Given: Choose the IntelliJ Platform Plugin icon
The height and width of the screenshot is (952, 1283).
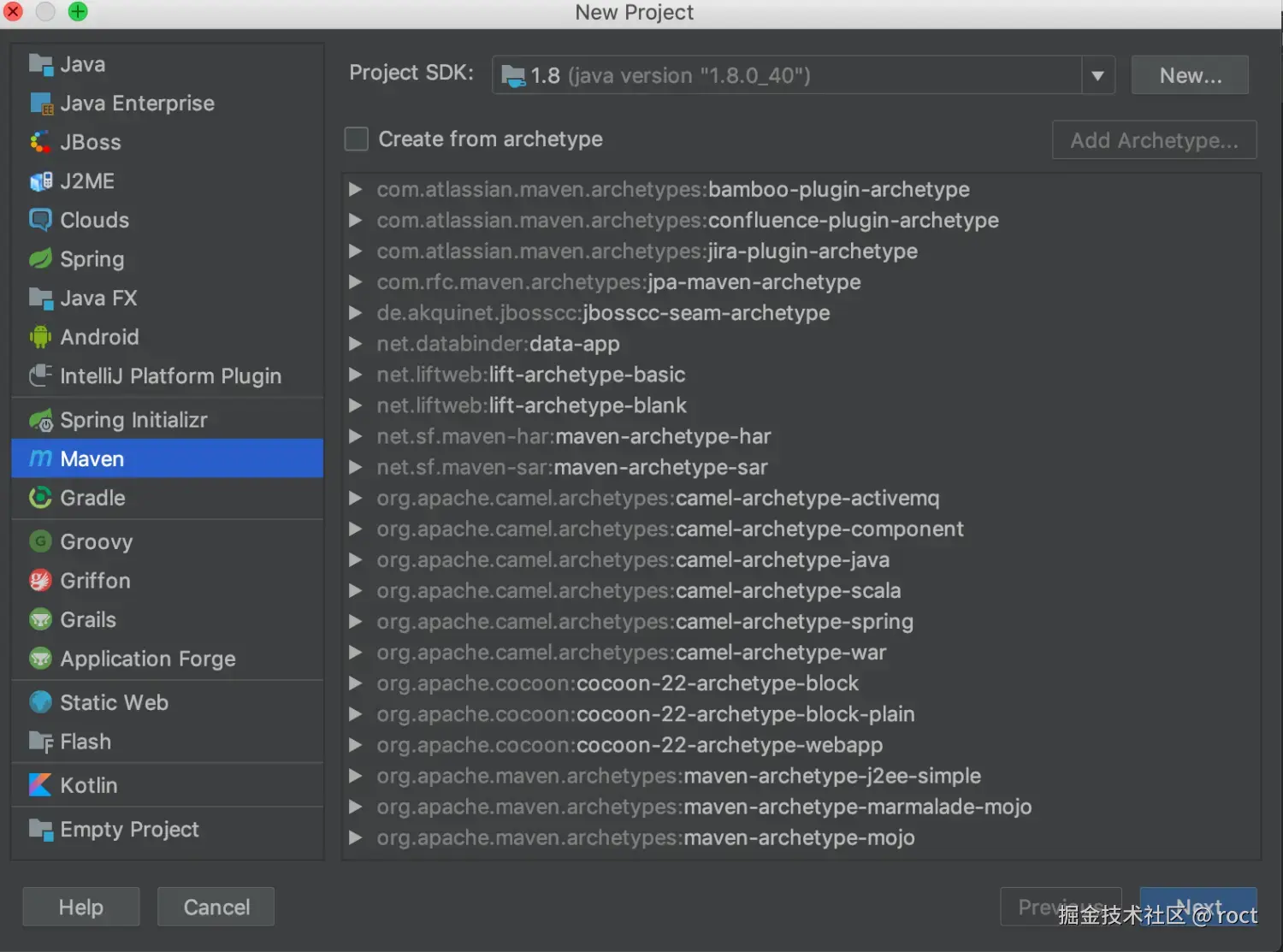Looking at the screenshot, I should [x=40, y=375].
